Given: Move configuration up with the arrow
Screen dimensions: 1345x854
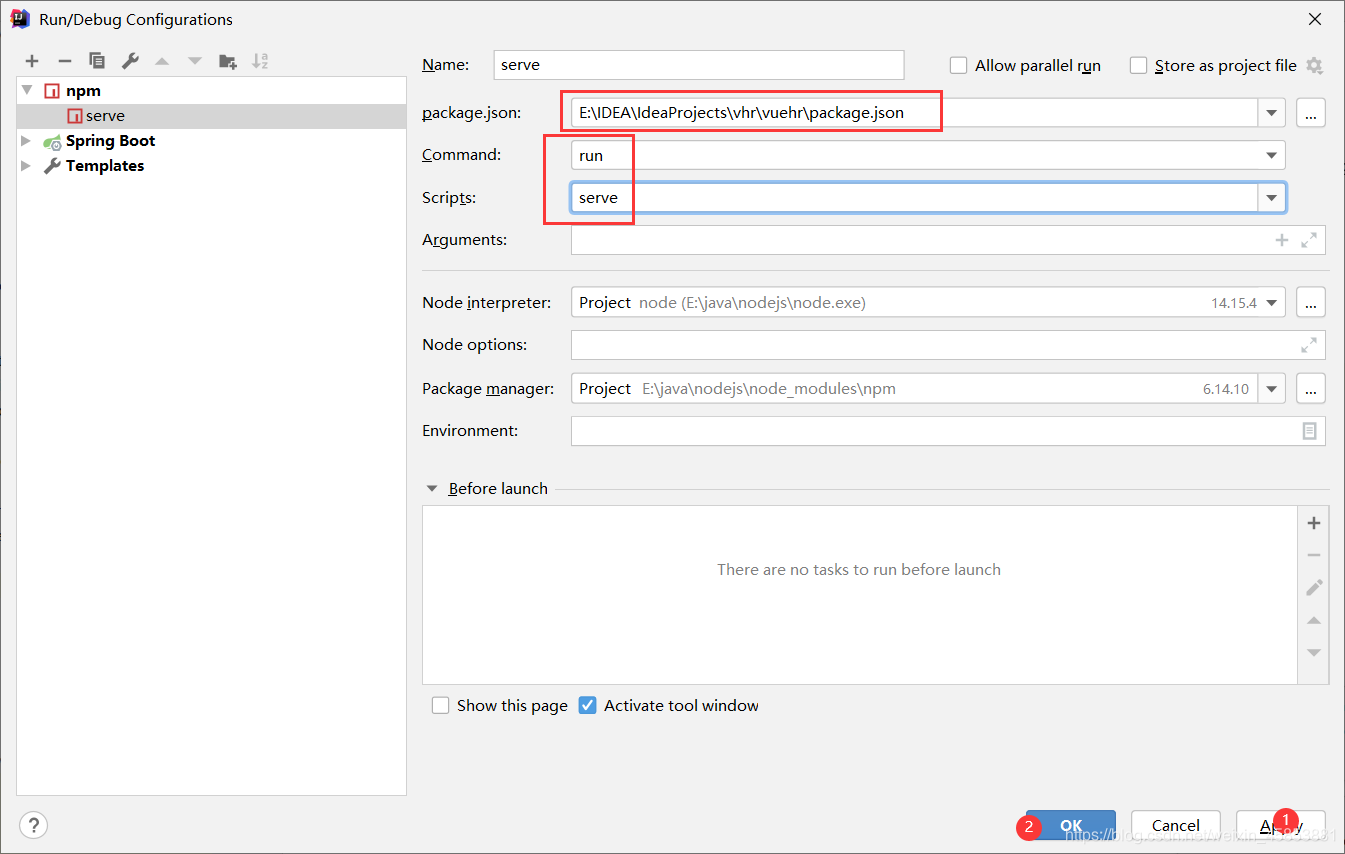Looking at the screenshot, I should (x=162, y=61).
